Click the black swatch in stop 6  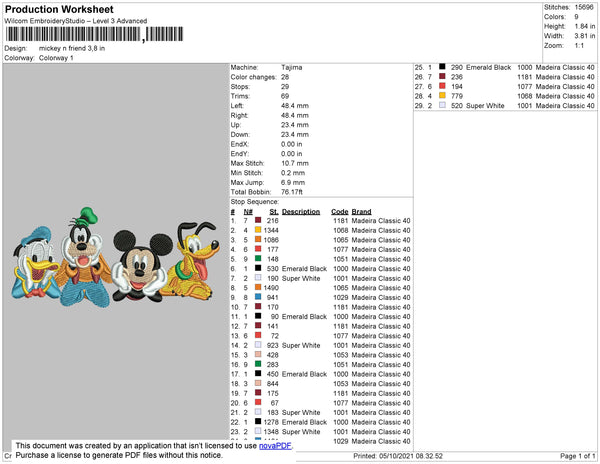tap(258, 268)
